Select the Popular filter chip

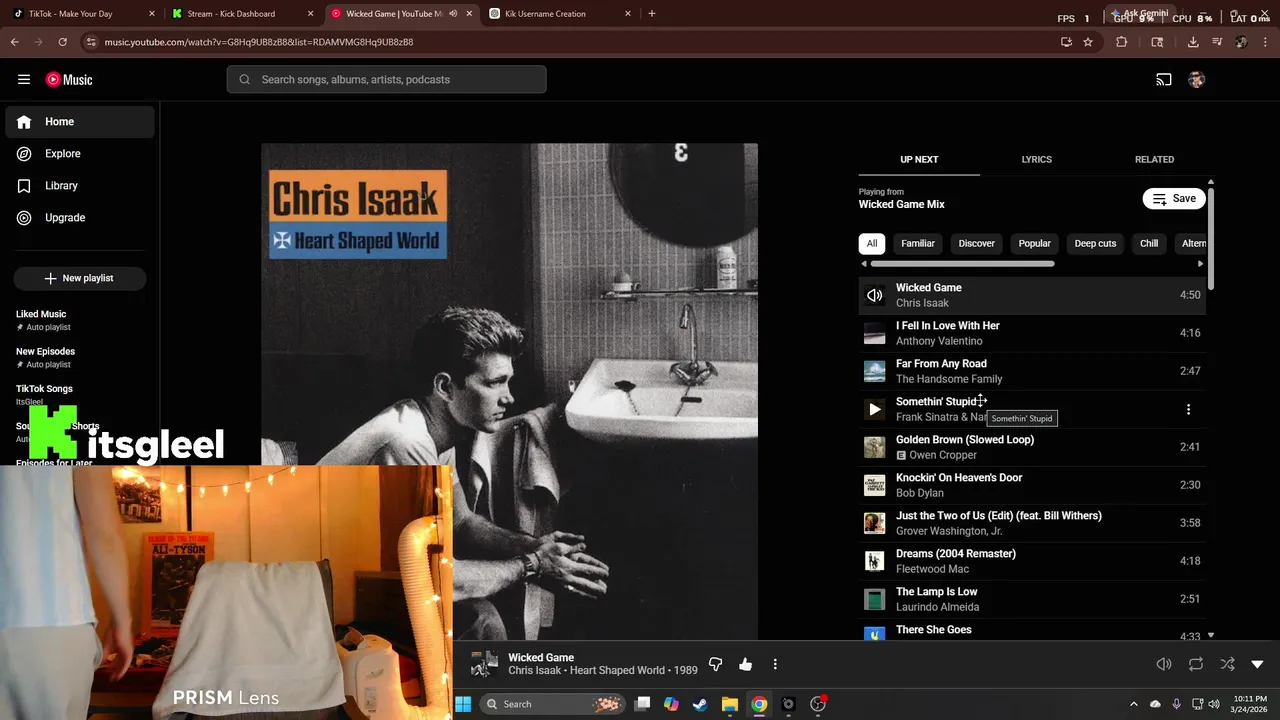pyautogui.click(x=1034, y=243)
